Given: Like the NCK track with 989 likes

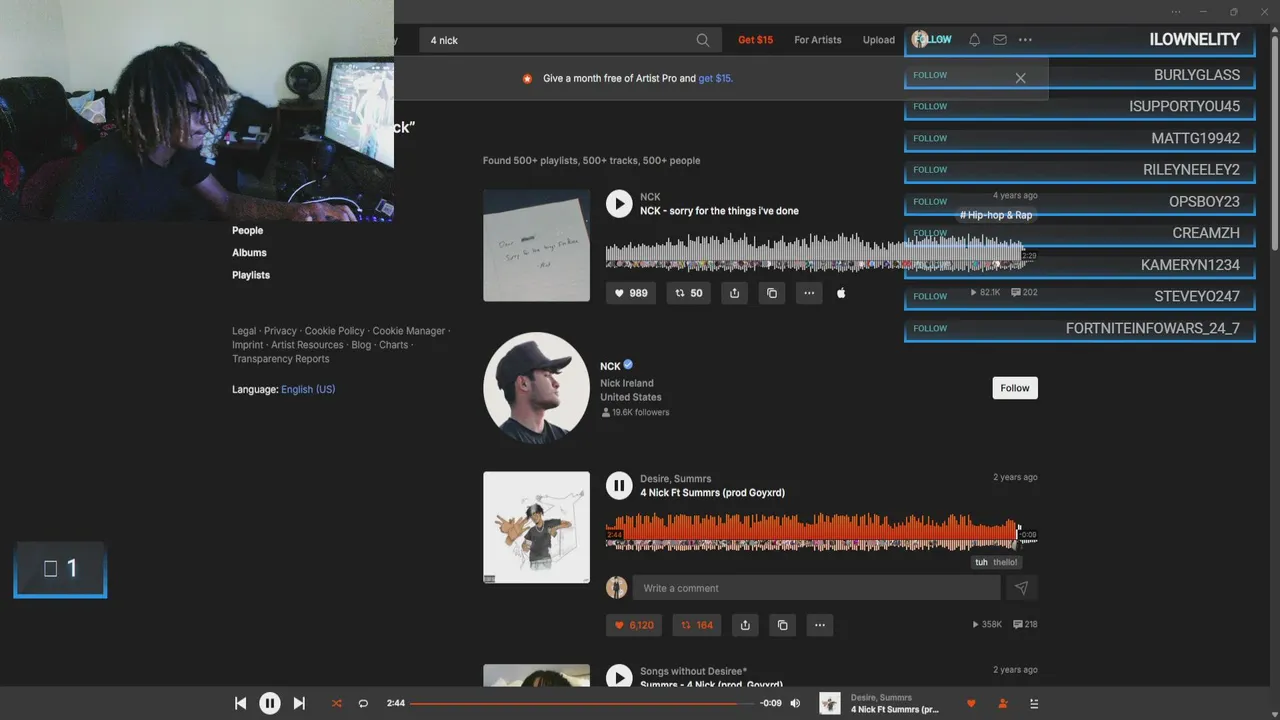Looking at the screenshot, I should coord(631,293).
